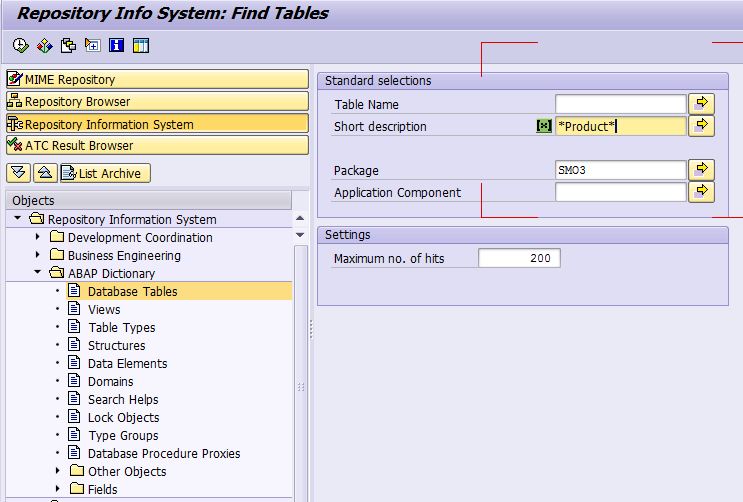
Task: Click the collapse-all-nodes up arrow button
Action: [45, 173]
